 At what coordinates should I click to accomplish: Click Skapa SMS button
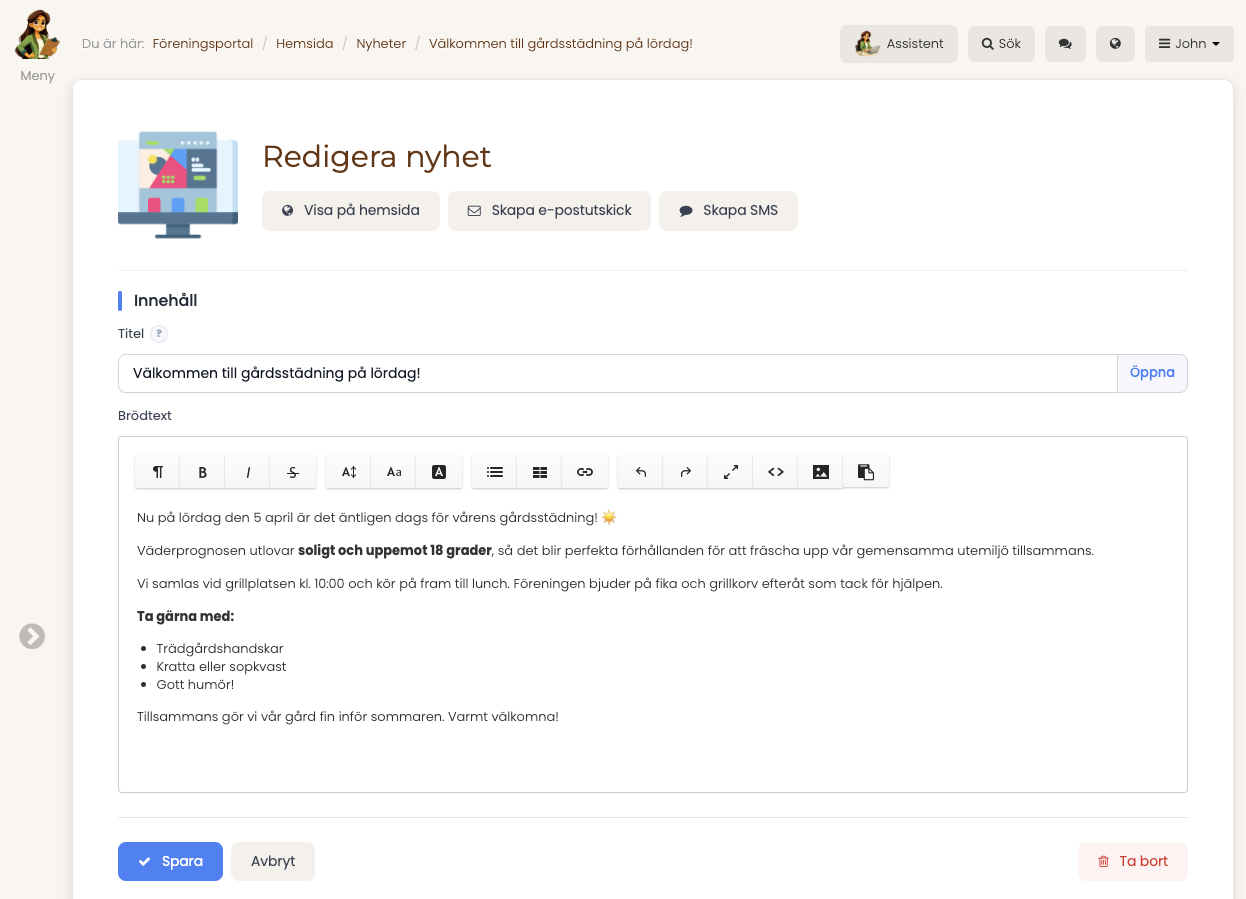coord(728,211)
